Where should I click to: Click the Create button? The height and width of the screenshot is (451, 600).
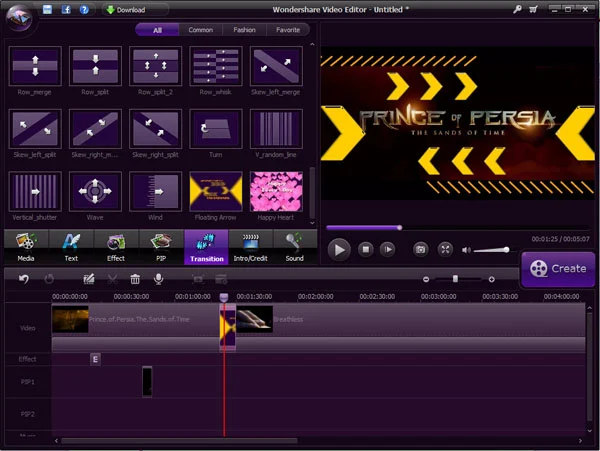tap(557, 268)
